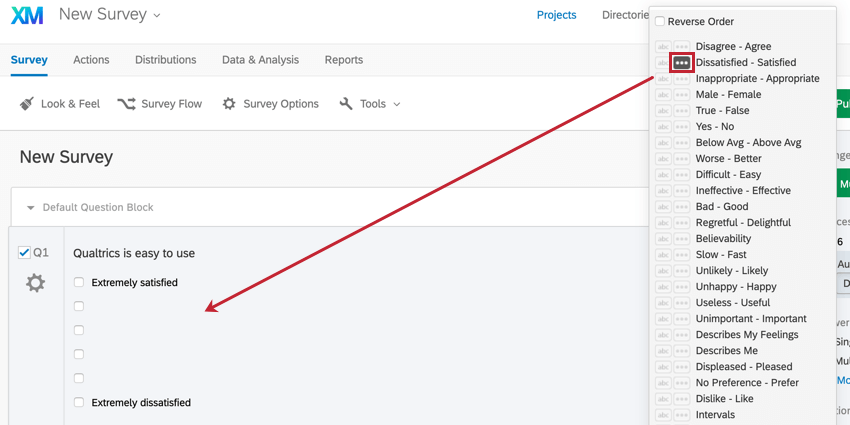Image resolution: width=850 pixels, height=425 pixels.
Task: Click dots icon beside Disagree - Agree
Action: tap(681, 47)
